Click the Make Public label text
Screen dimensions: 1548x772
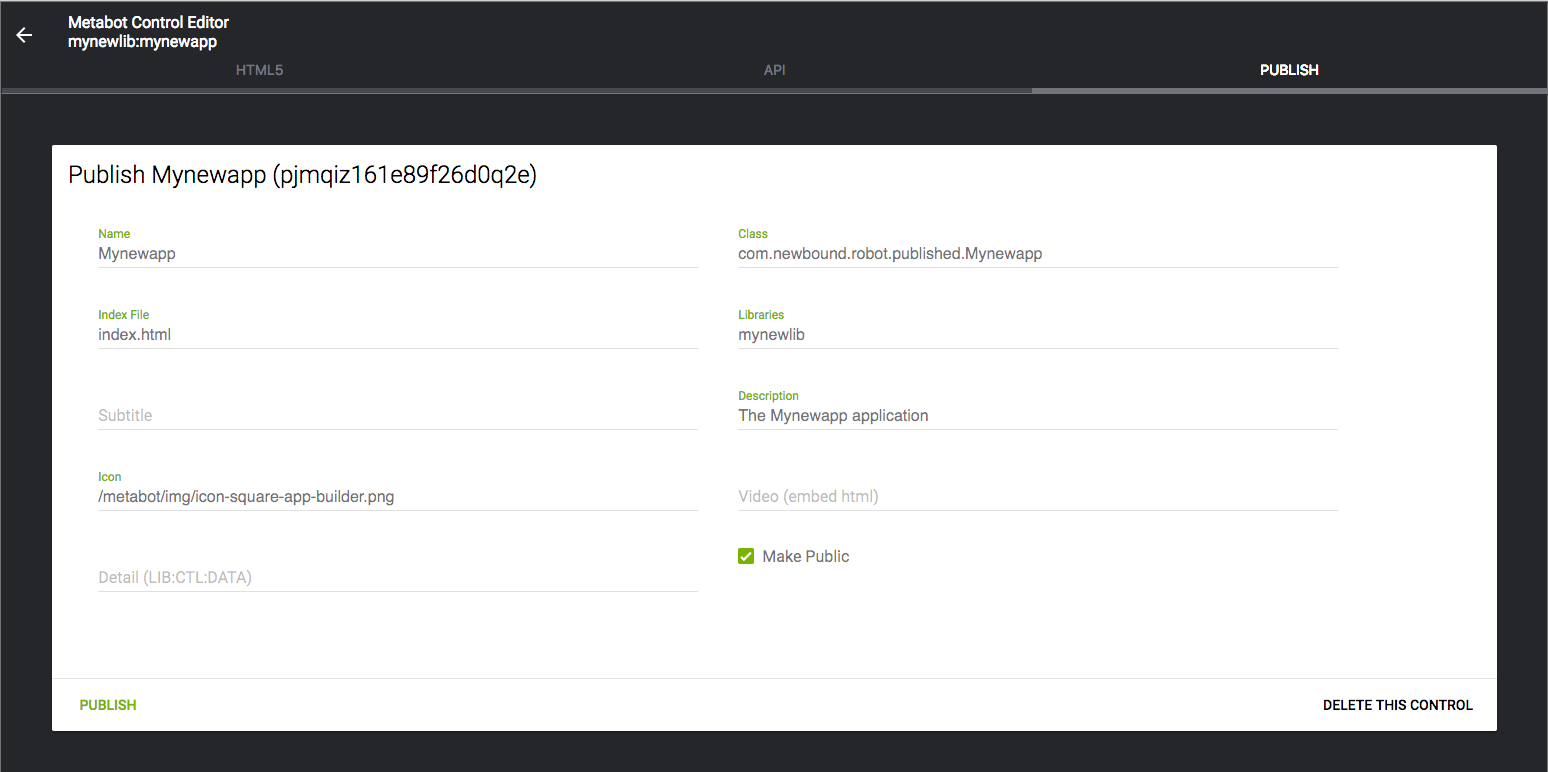click(x=805, y=556)
